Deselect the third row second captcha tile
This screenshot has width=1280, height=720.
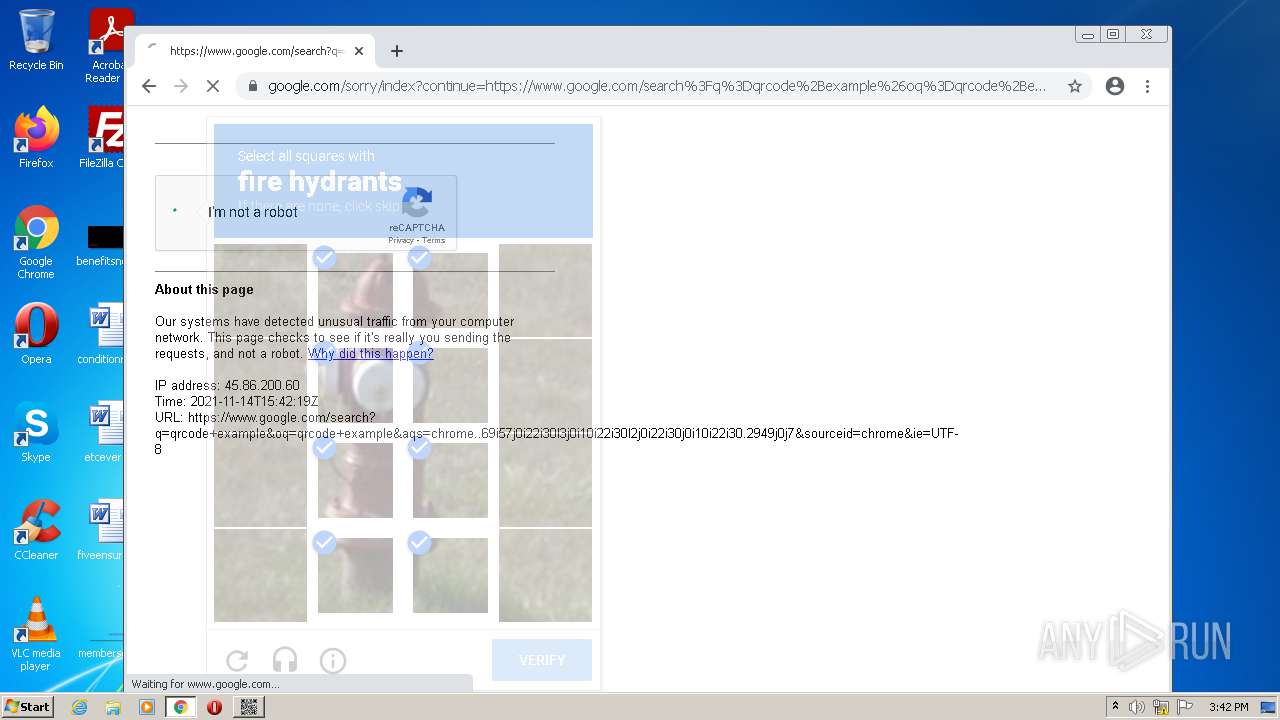(355, 481)
